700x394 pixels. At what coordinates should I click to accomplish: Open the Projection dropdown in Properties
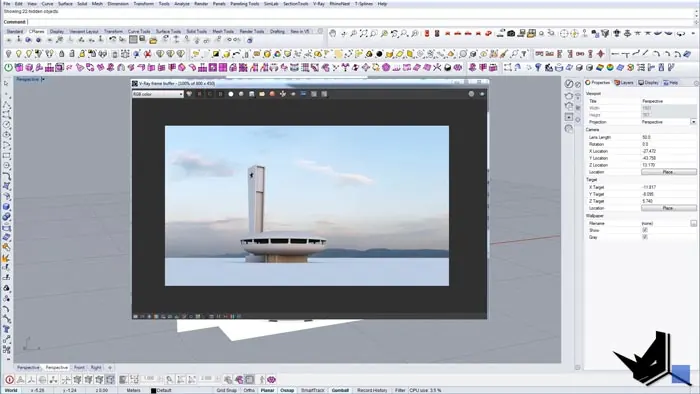(x=693, y=122)
